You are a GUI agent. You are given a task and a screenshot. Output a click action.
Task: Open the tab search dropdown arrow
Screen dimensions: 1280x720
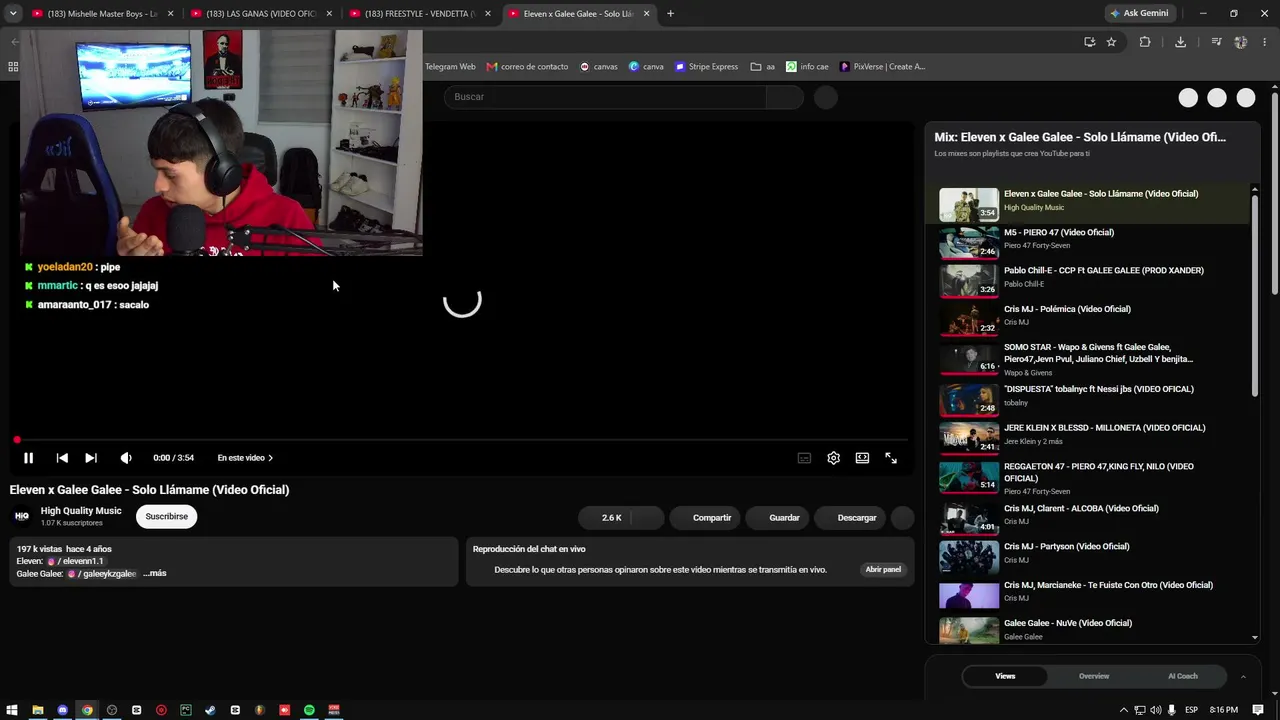(x=13, y=14)
